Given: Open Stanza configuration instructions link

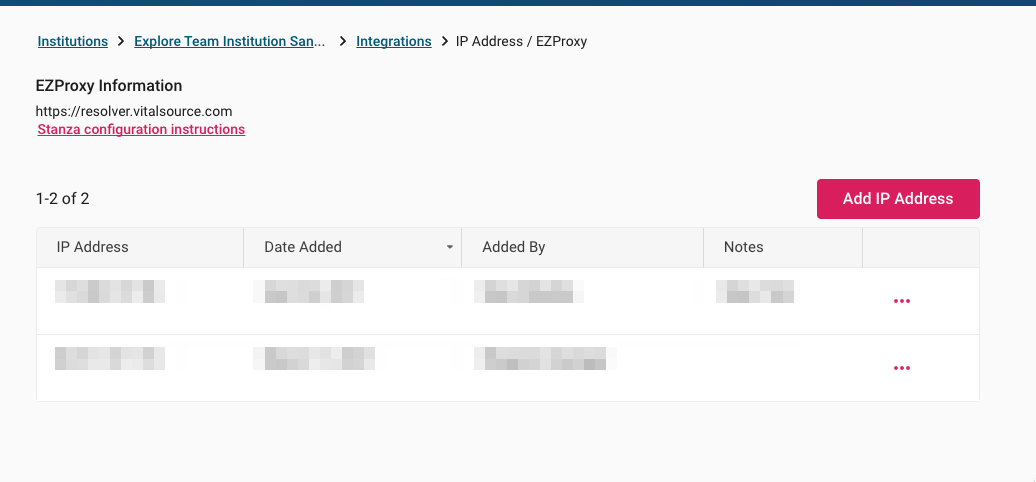Looking at the screenshot, I should [141, 129].
